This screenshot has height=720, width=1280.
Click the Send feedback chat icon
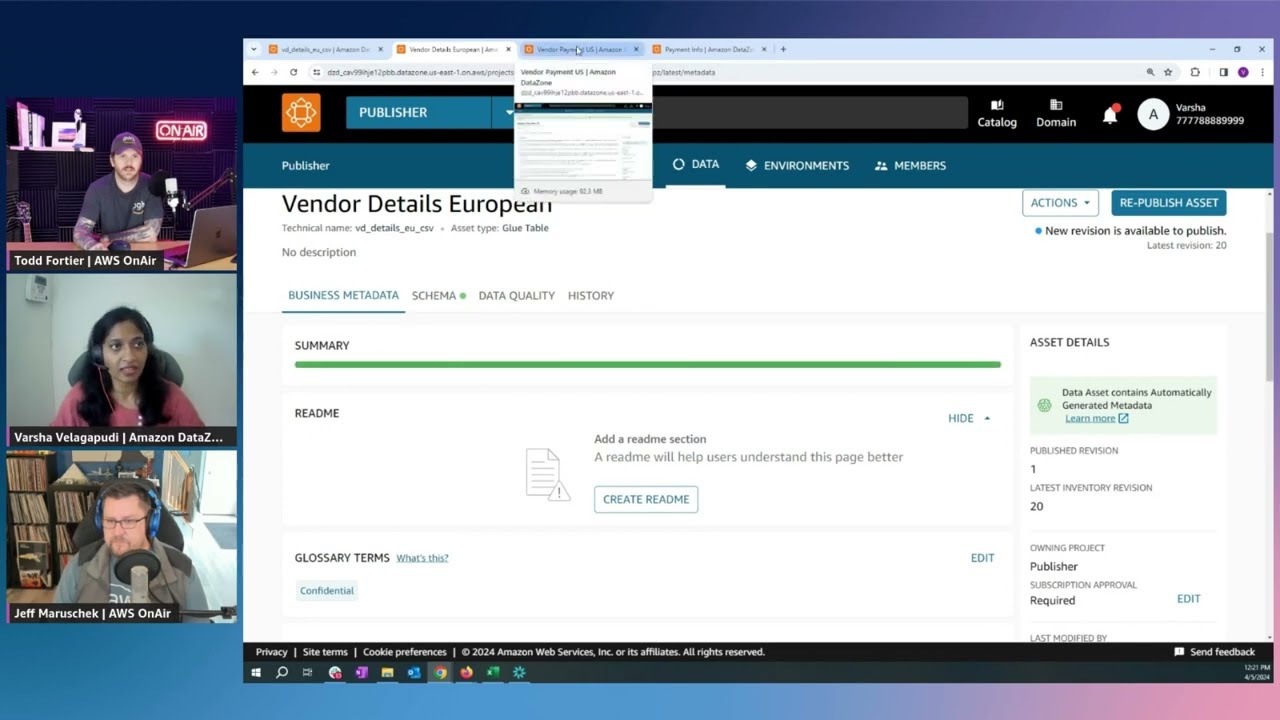click(1179, 652)
